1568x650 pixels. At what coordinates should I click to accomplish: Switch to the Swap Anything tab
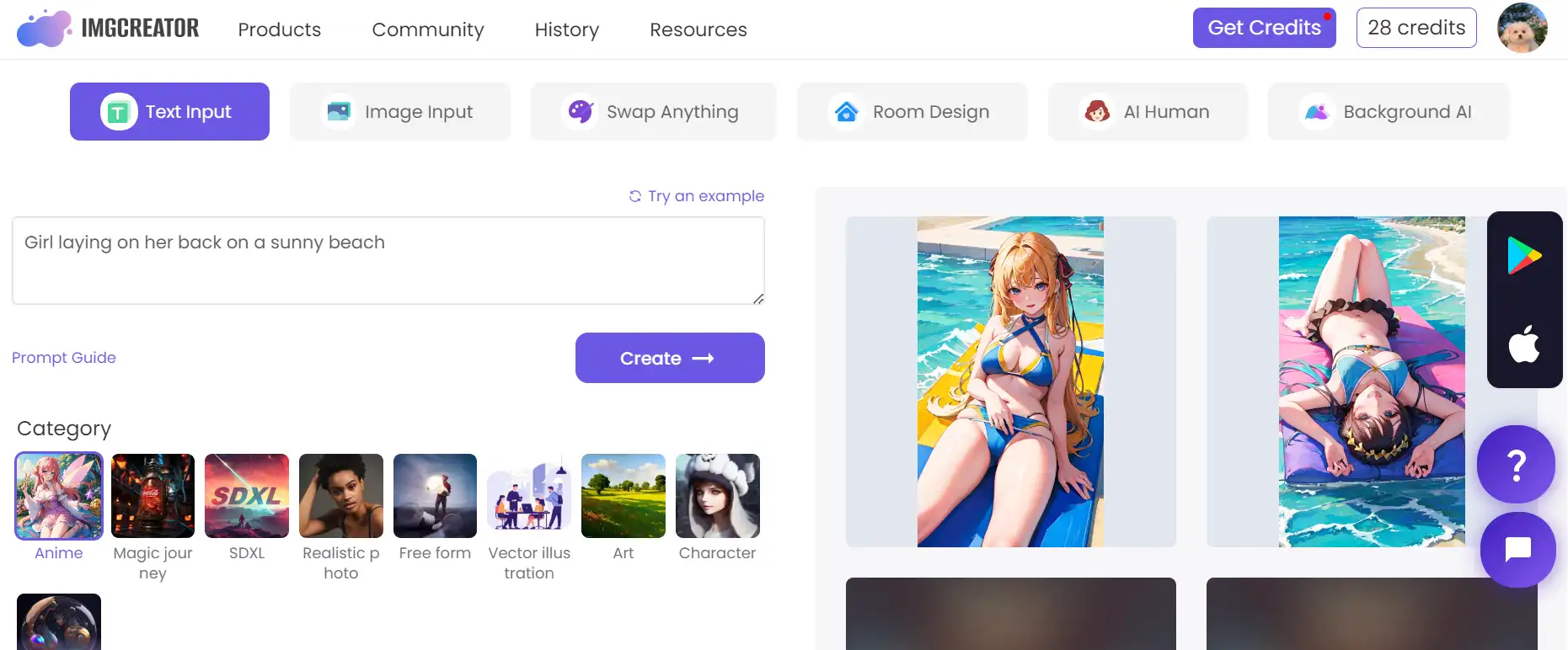pyautogui.click(x=654, y=111)
